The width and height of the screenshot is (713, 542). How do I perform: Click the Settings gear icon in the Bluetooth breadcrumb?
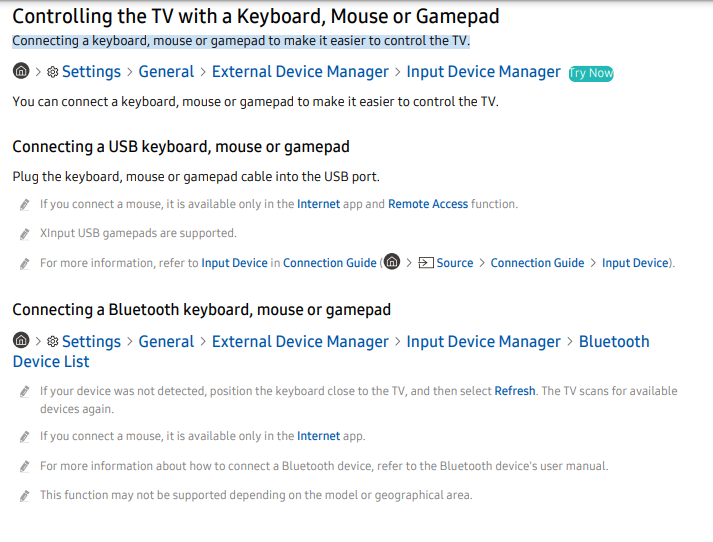53,341
